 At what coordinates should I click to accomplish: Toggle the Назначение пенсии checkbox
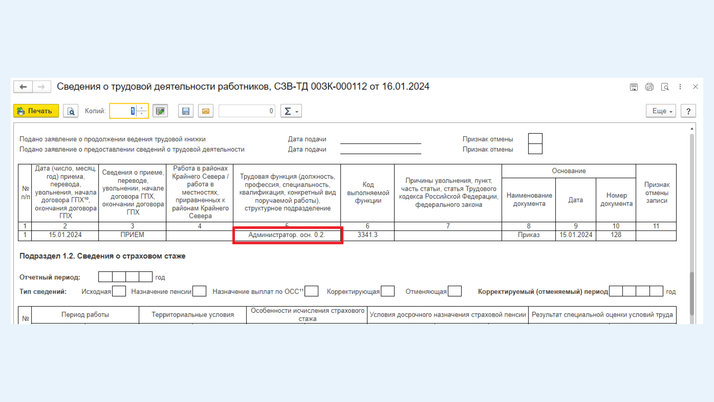(199, 291)
